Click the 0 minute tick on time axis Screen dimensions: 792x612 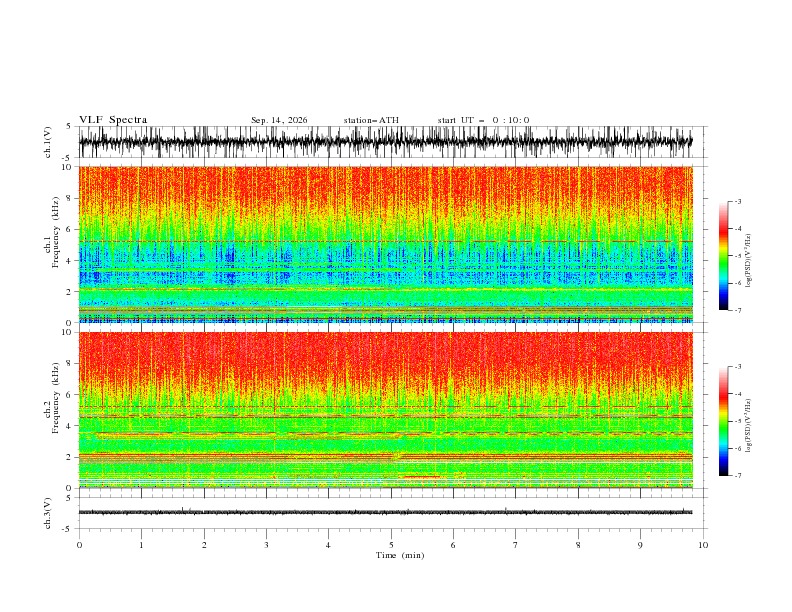[79, 545]
